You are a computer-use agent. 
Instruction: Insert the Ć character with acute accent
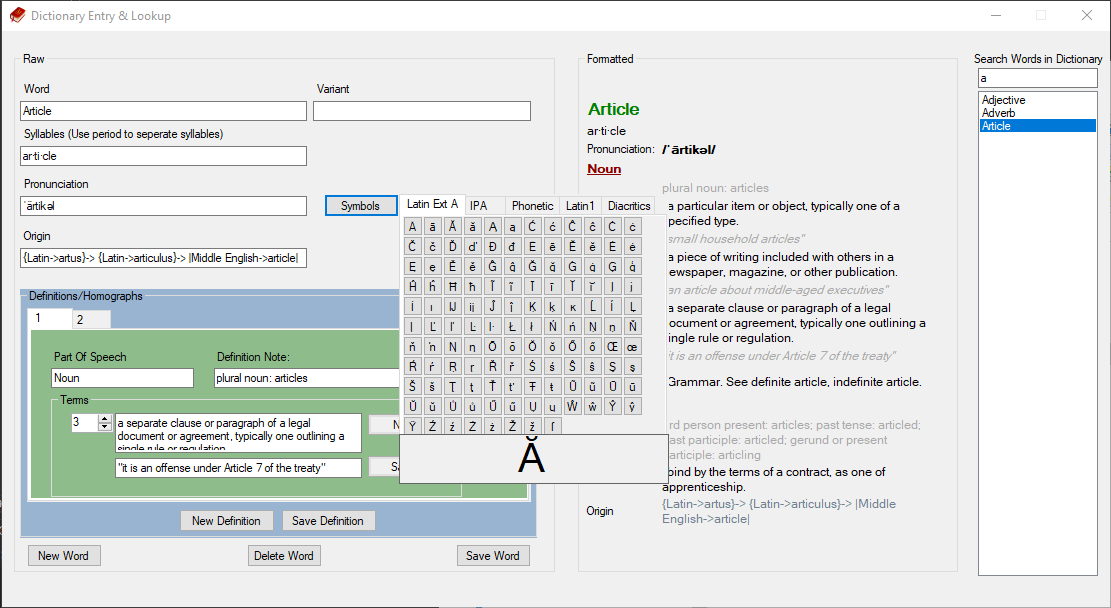point(530,226)
